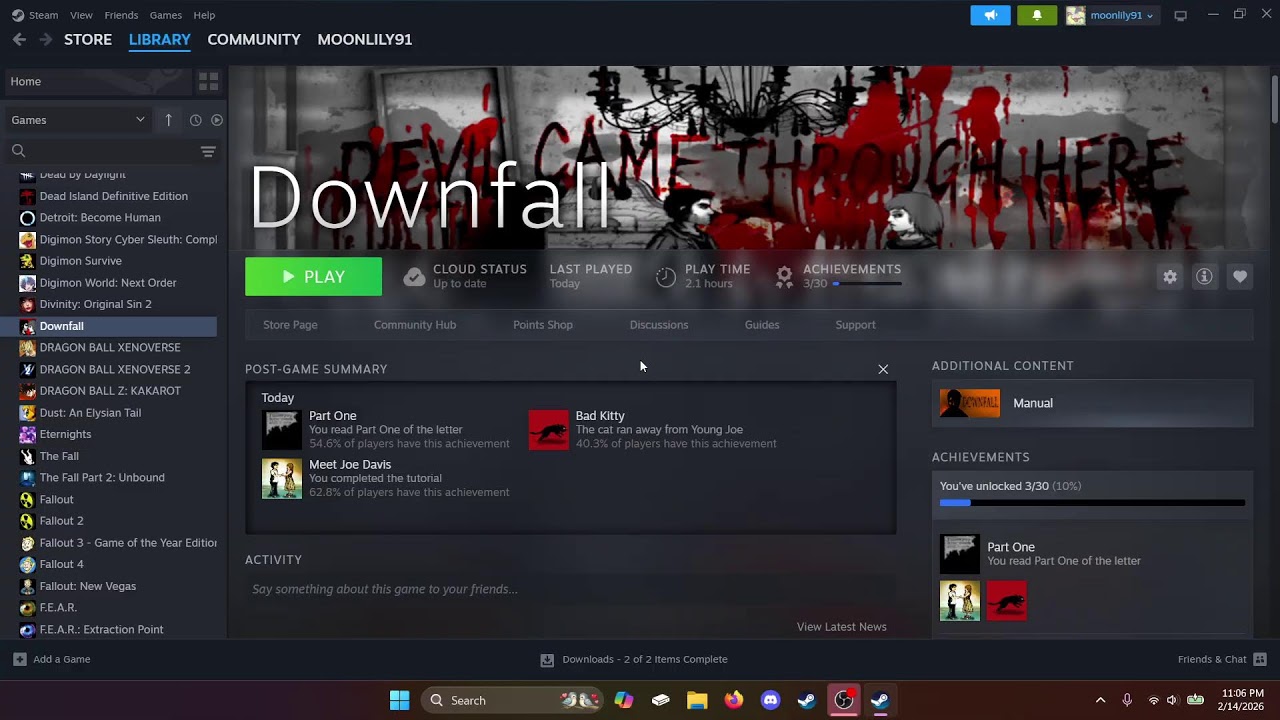1280x720 pixels.
Task: Click Bad Kitty achievement icon
Action: 548,430
